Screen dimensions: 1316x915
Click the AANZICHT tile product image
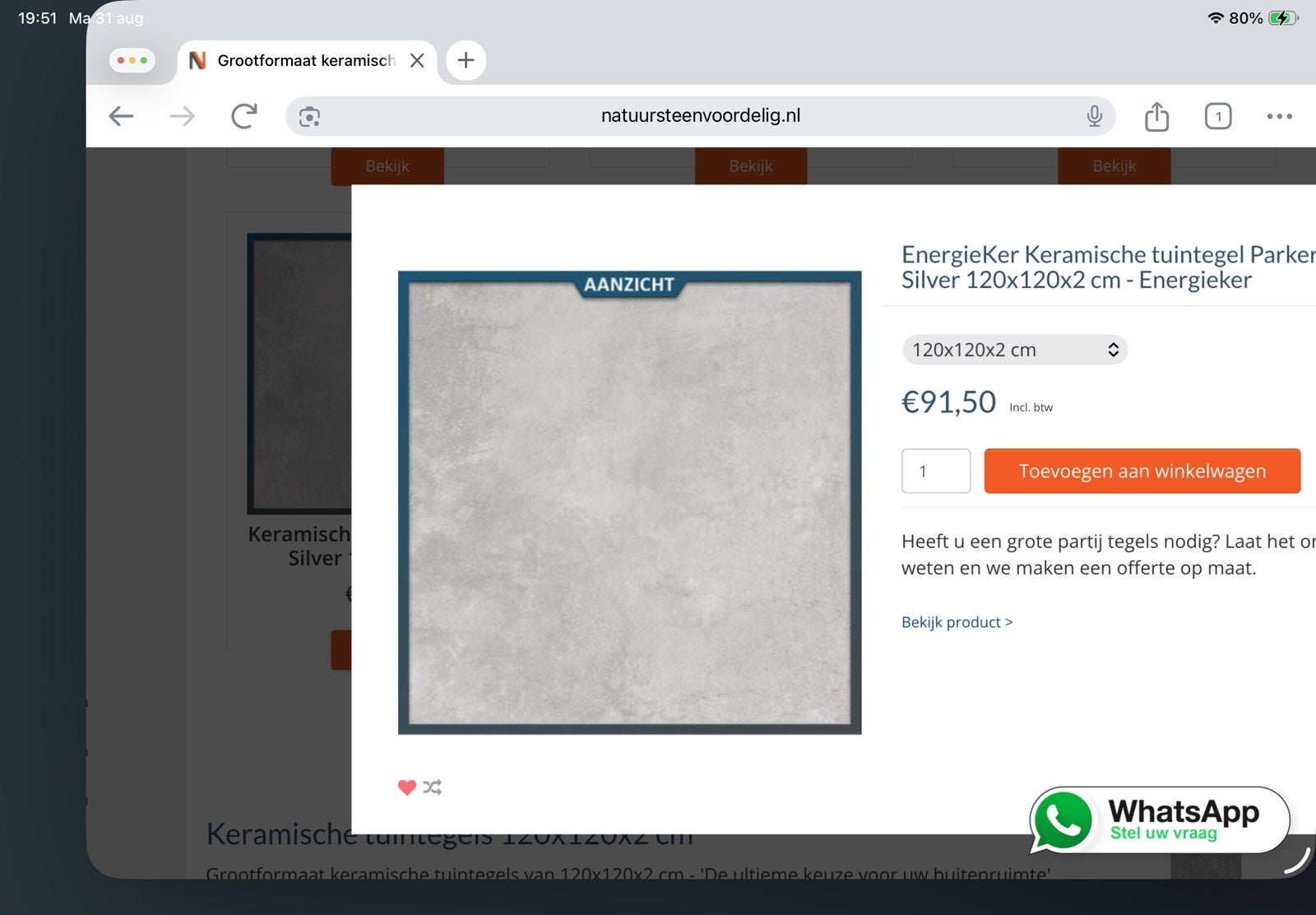(x=629, y=502)
